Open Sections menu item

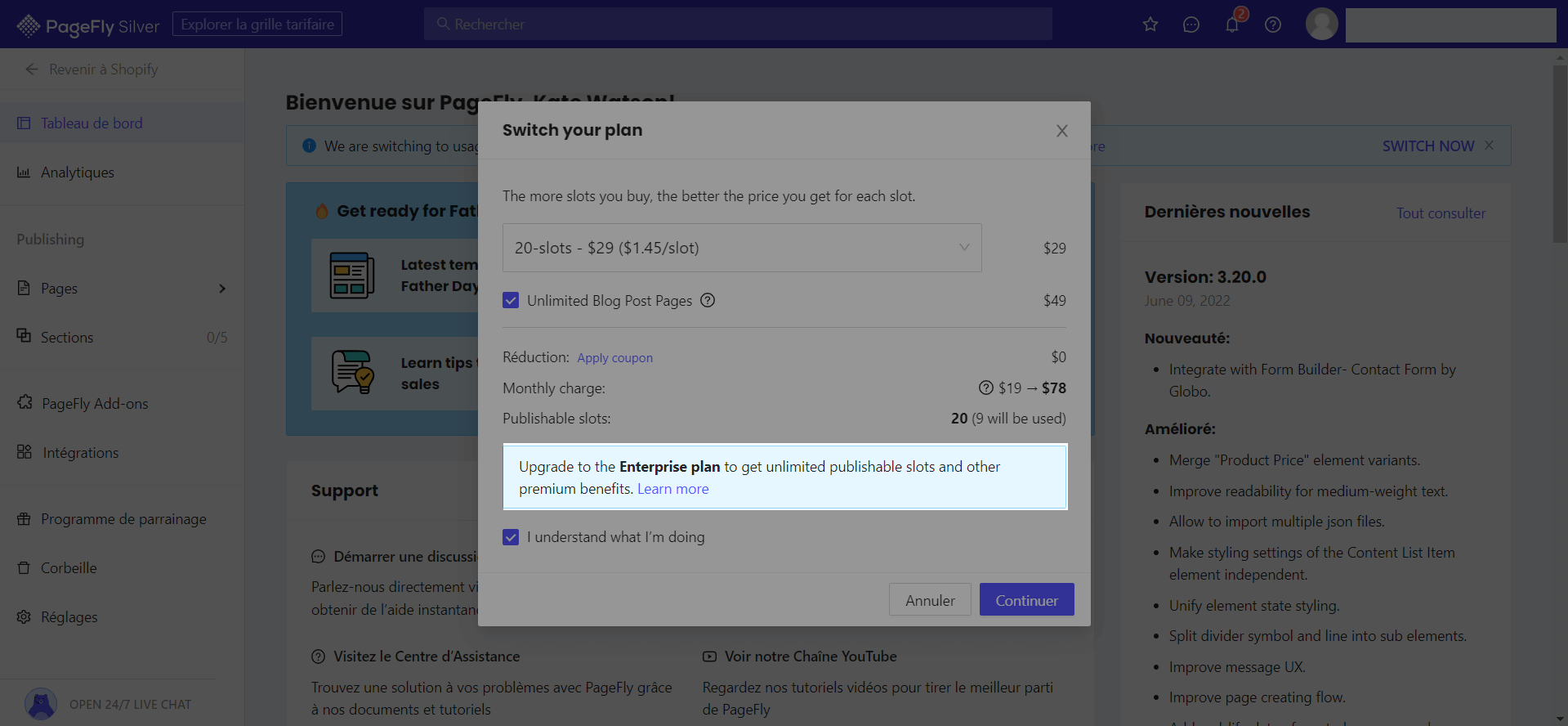tap(122, 338)
